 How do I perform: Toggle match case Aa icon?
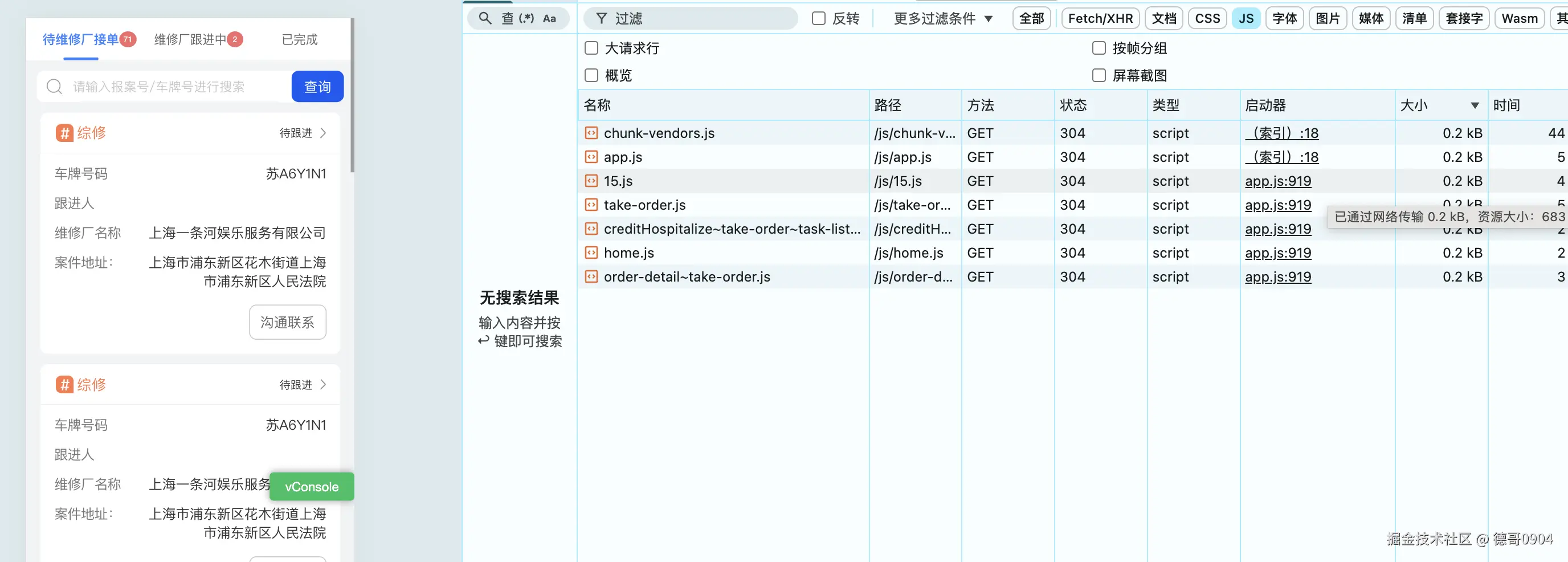click(x=549, y=18)
